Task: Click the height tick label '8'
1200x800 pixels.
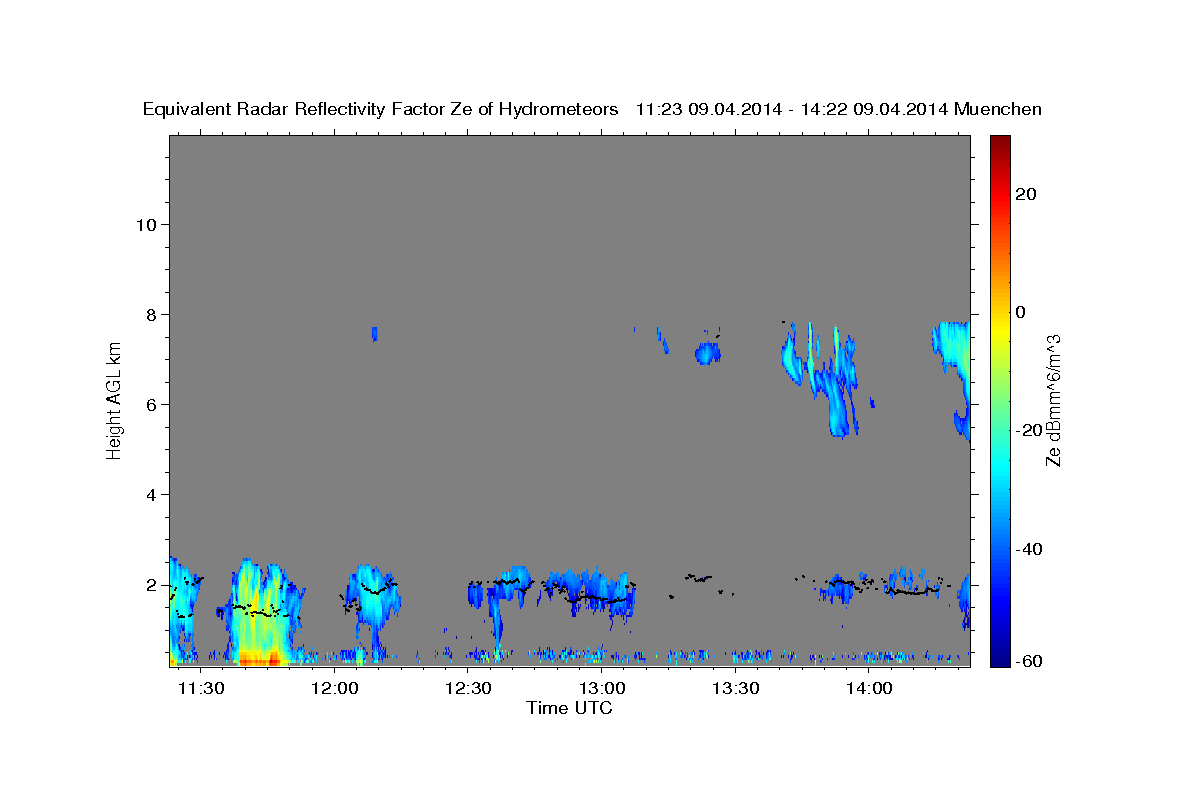Action: 150,314
